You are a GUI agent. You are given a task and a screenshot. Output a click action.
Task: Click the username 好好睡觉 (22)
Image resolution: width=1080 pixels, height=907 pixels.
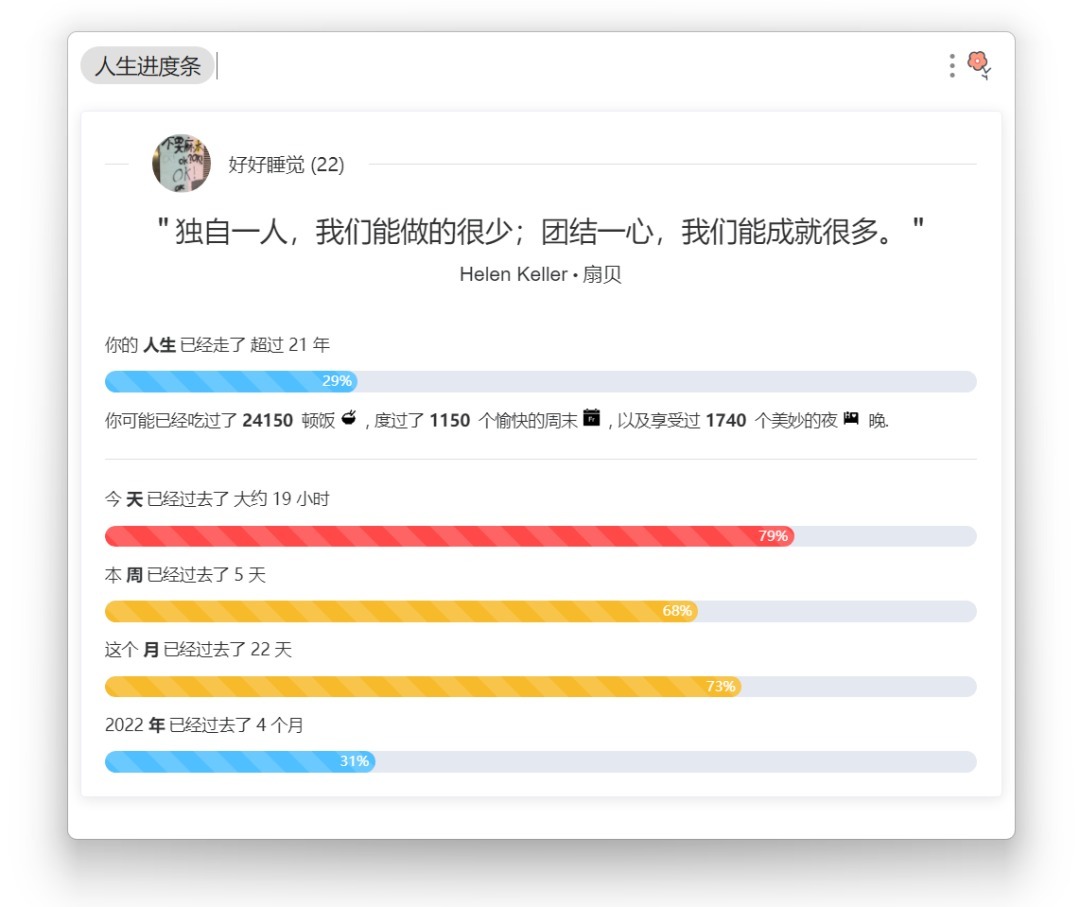286,165
